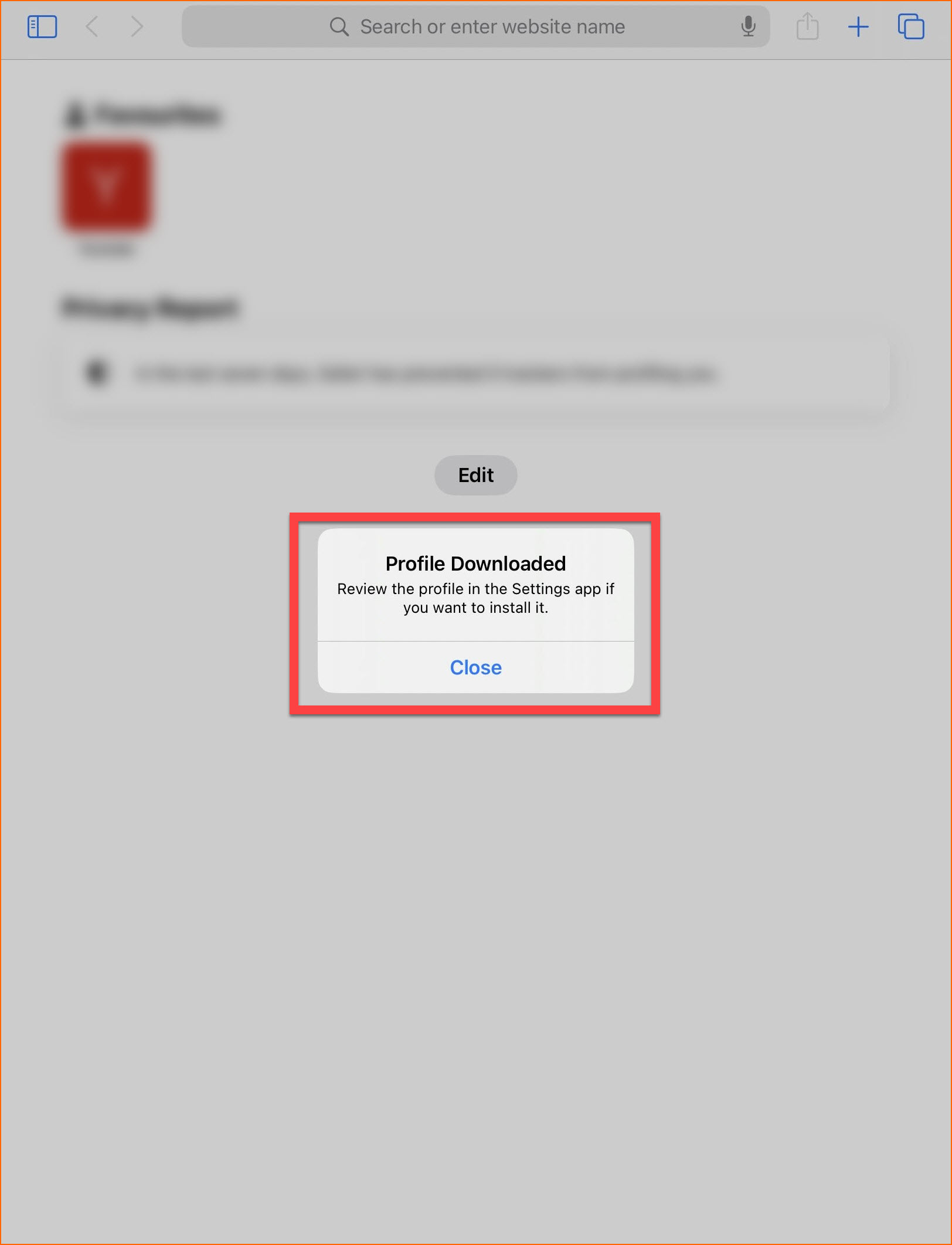
Task: Go forward using the right chevron
Action: pyautogui.click(x=137, y=26)
